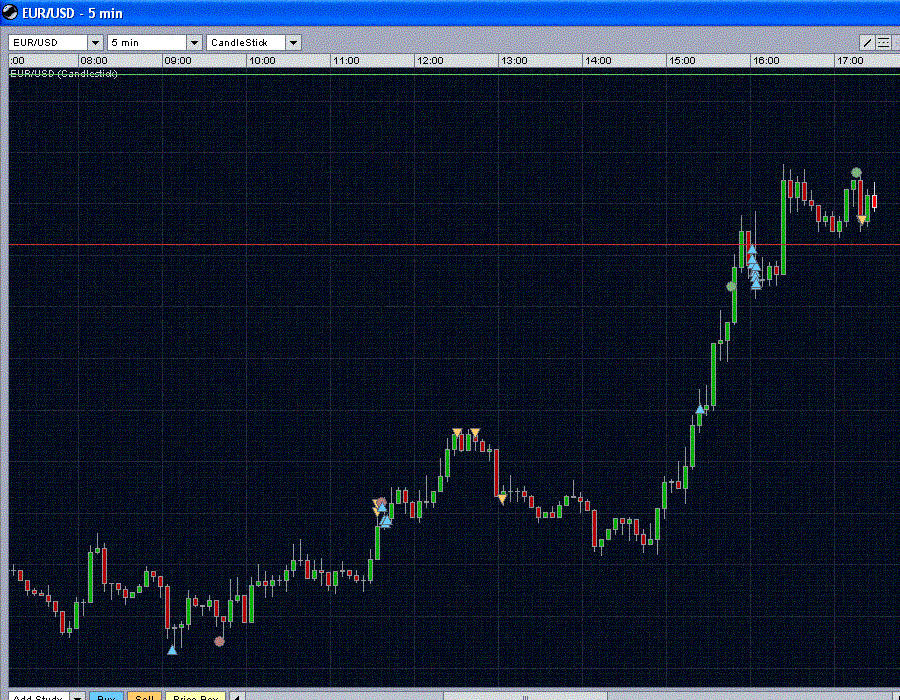Select the horizontal lines drawing tool
The width and height of the screenshot is (900, 700).
(x=883, y=42)
